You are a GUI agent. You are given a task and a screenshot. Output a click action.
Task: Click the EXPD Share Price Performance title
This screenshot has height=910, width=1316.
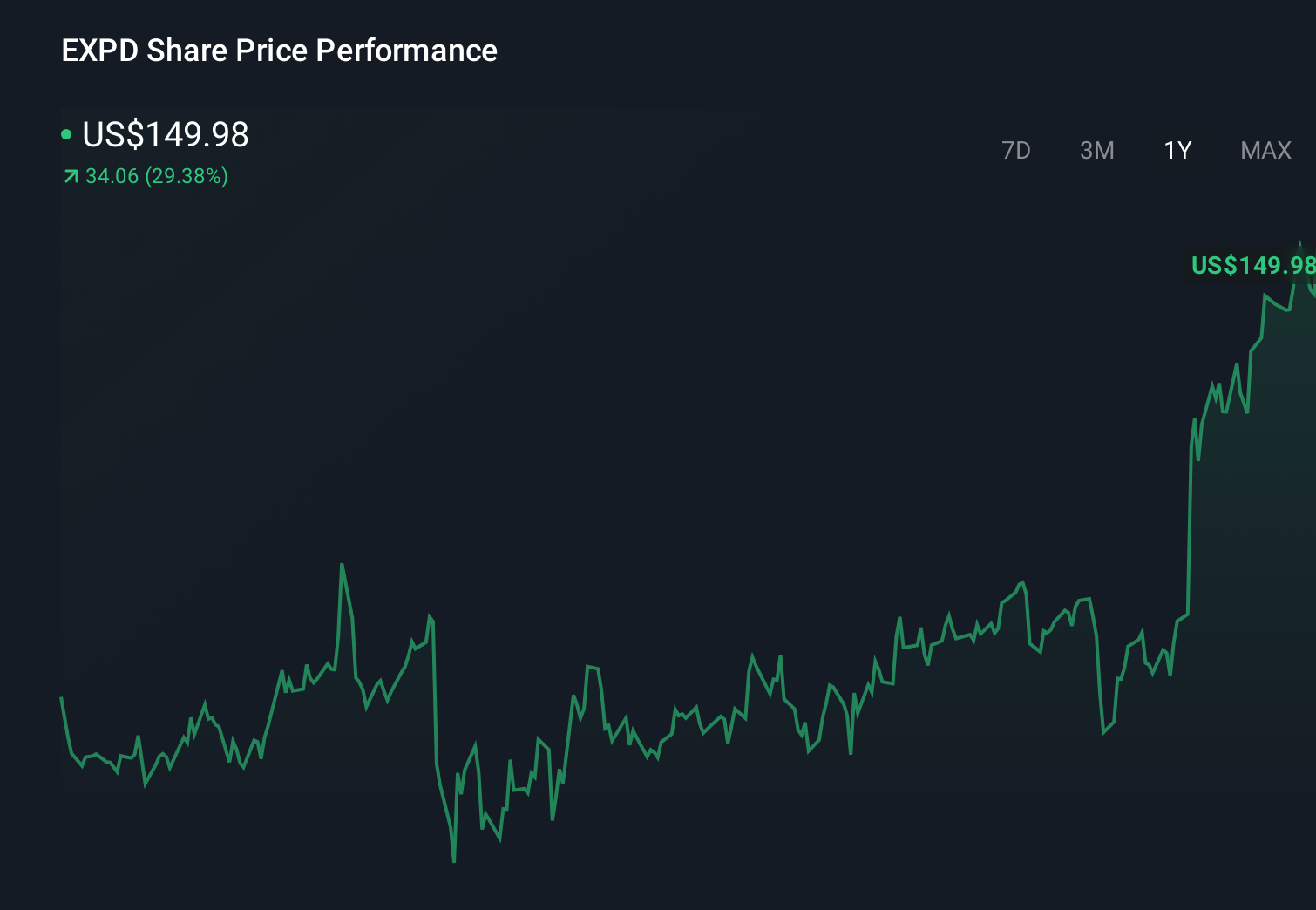tap(279, 50)
